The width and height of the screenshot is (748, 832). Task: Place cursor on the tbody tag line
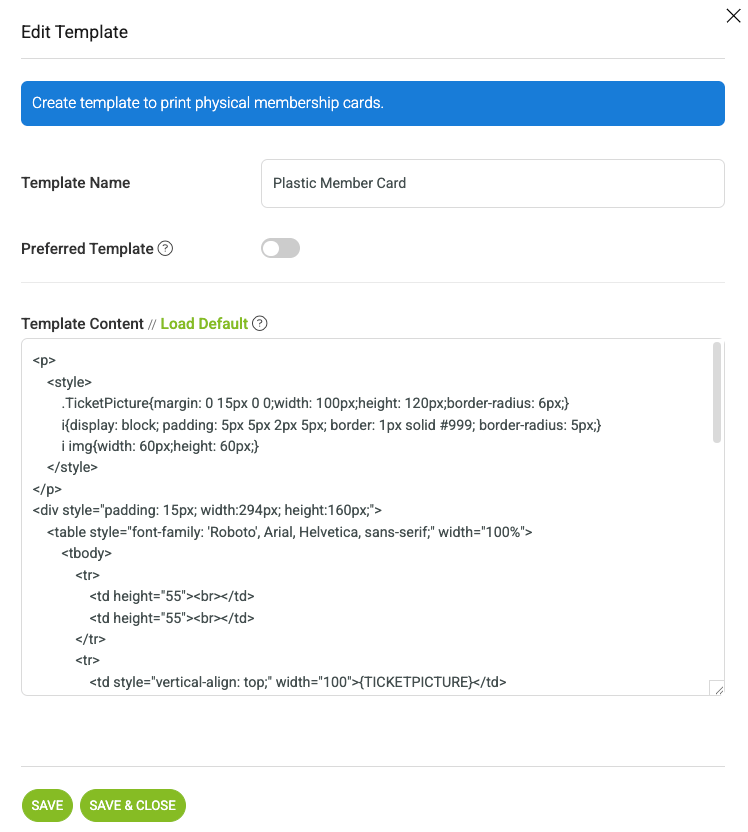(86, 553)
